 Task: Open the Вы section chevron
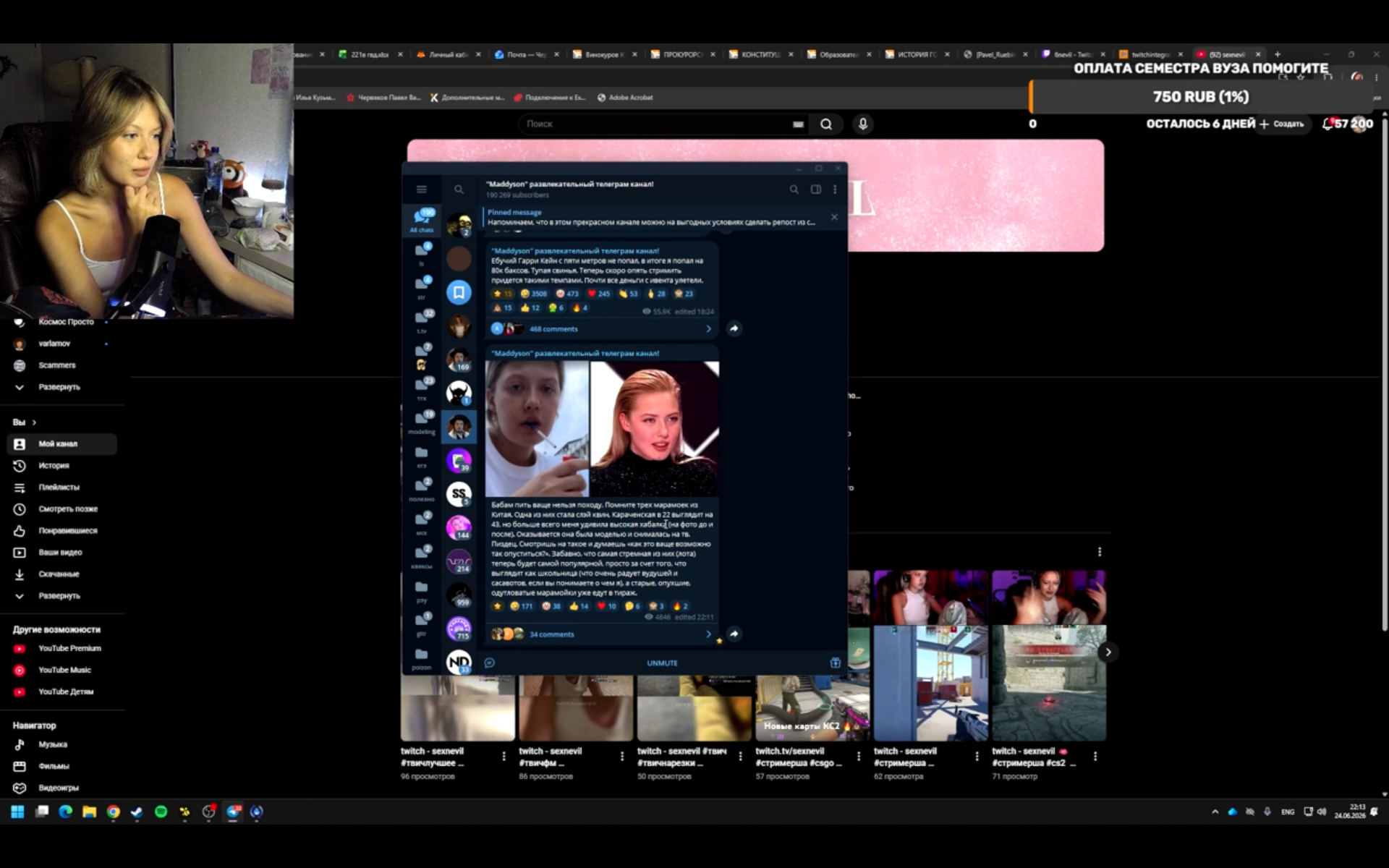34,422
